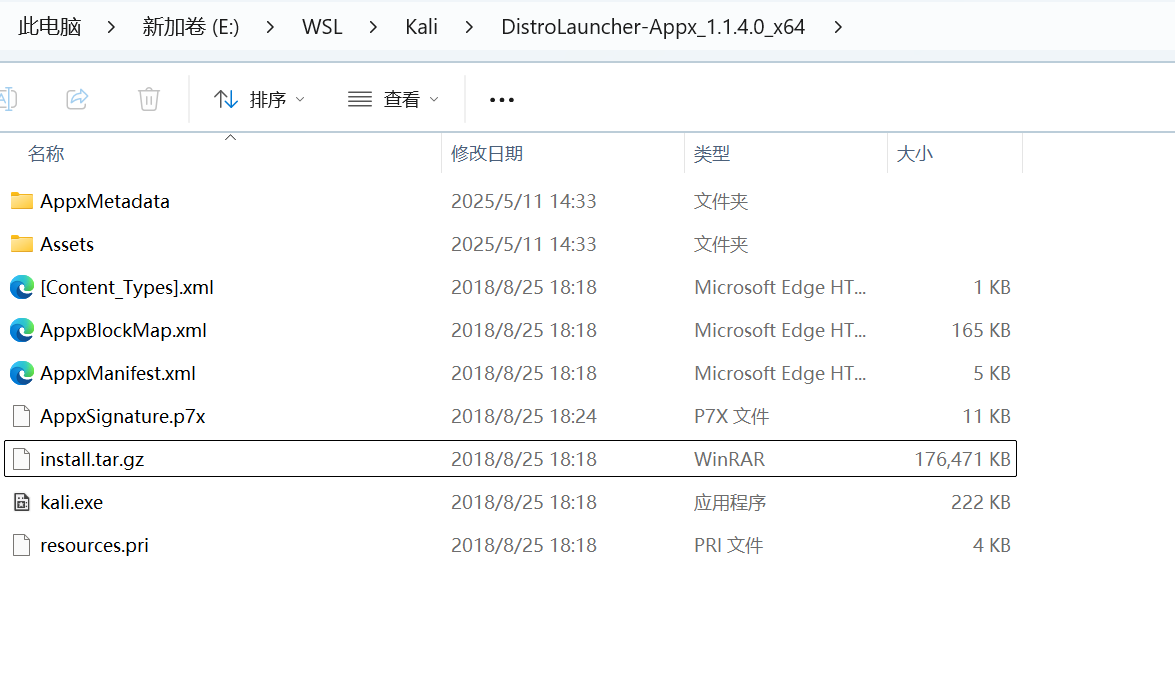Click the P7X 文件 type cell

point(731,417)
